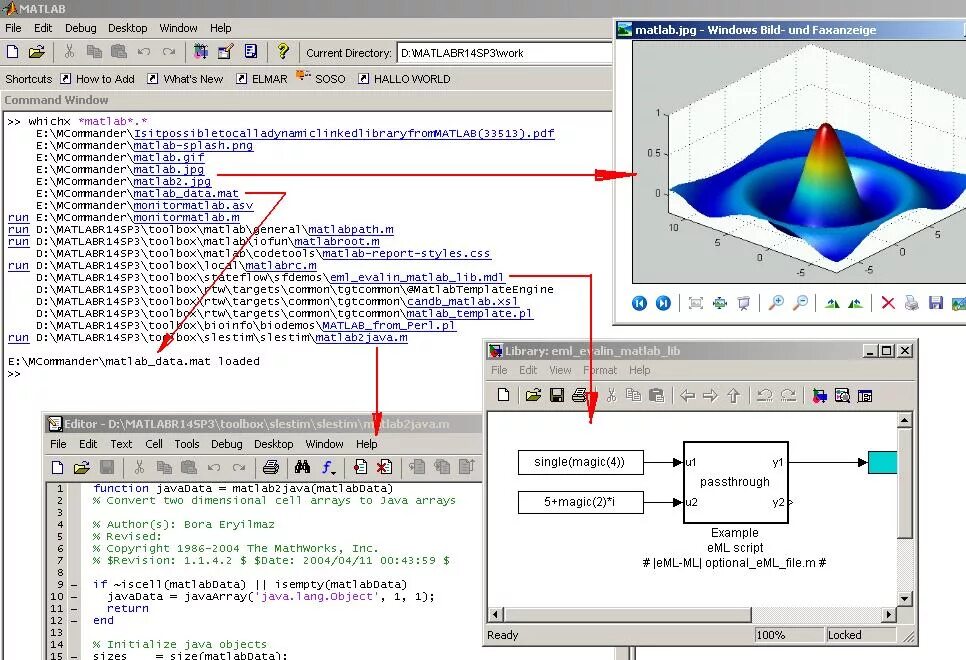Image resolution: width=966 pixels, height=660 pixels.
Task: Run the SOSO shortcut
Action: click(321, 78)
